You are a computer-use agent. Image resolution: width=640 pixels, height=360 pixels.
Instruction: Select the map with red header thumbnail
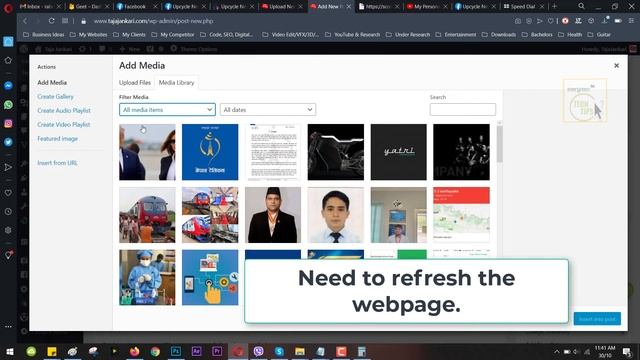(461, 215)
